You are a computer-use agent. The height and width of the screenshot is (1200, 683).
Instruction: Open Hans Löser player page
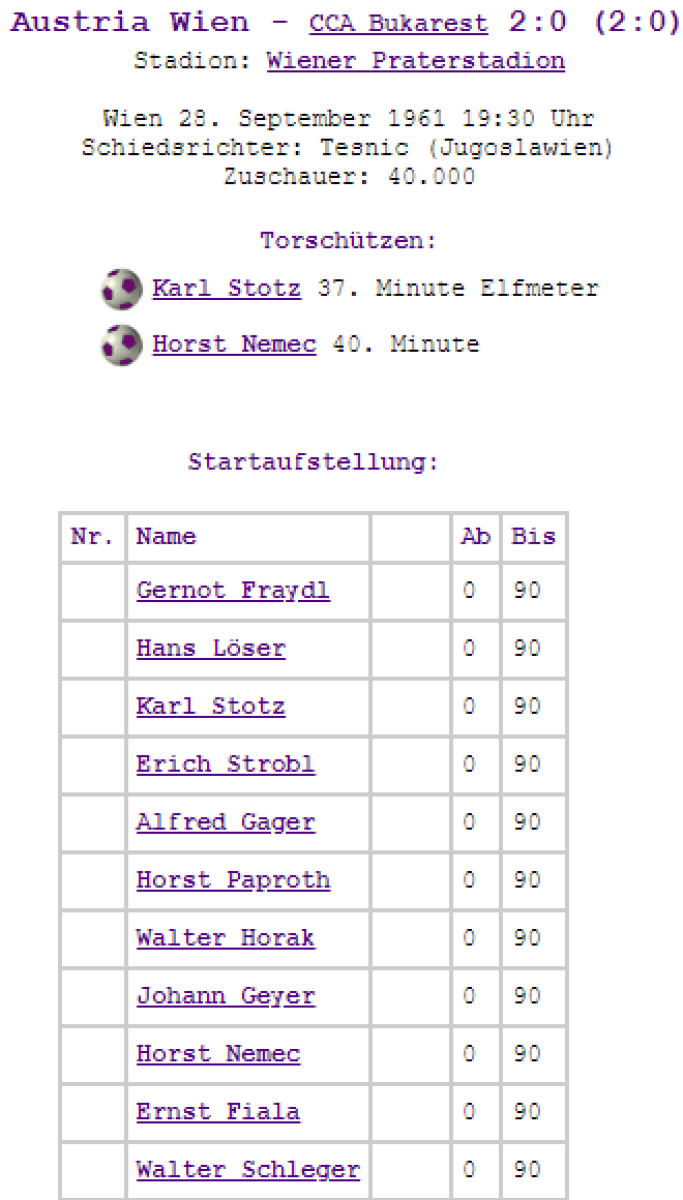(x=211, y=649)
